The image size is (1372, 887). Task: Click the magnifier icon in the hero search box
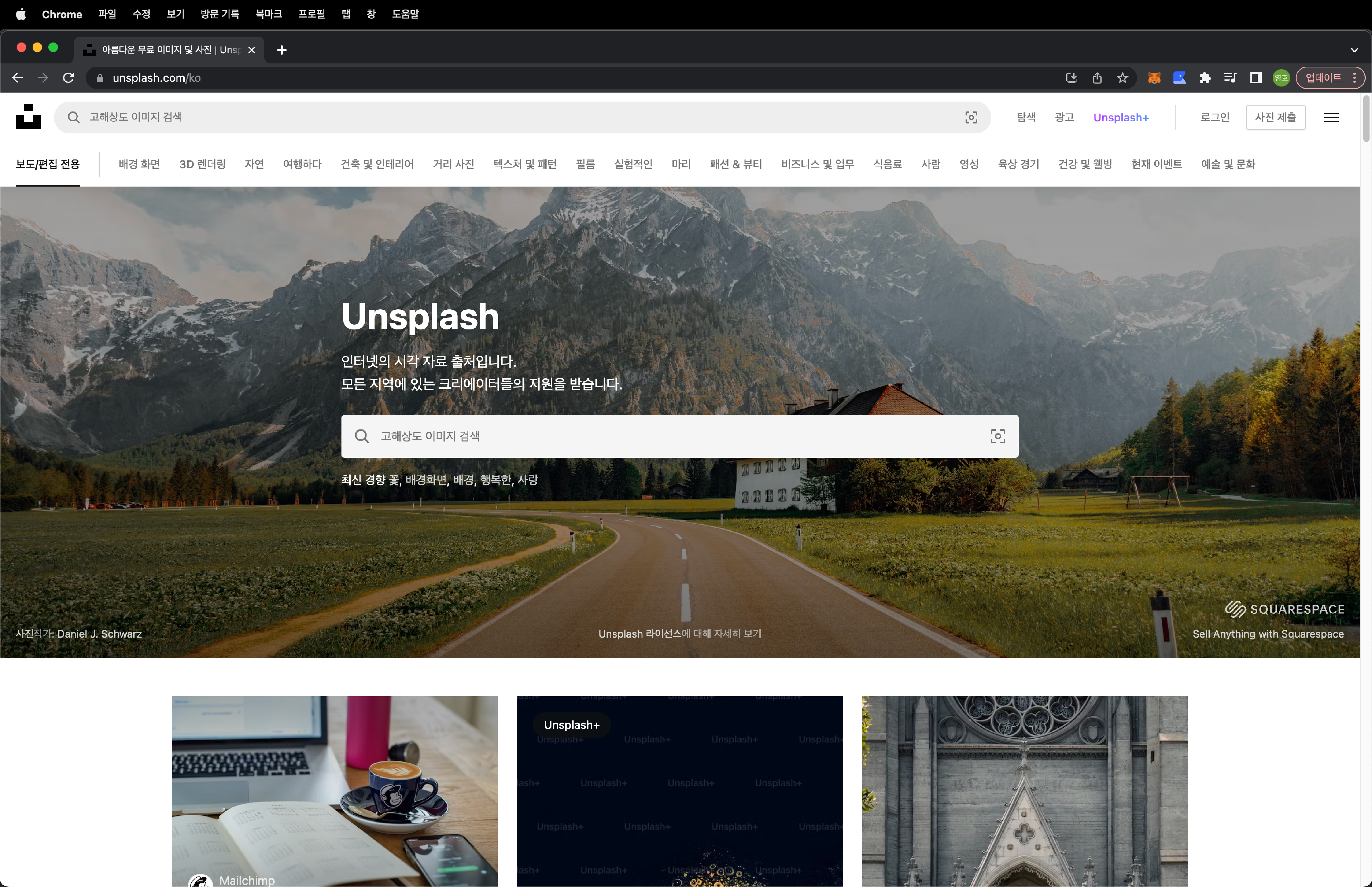[362, 436]
